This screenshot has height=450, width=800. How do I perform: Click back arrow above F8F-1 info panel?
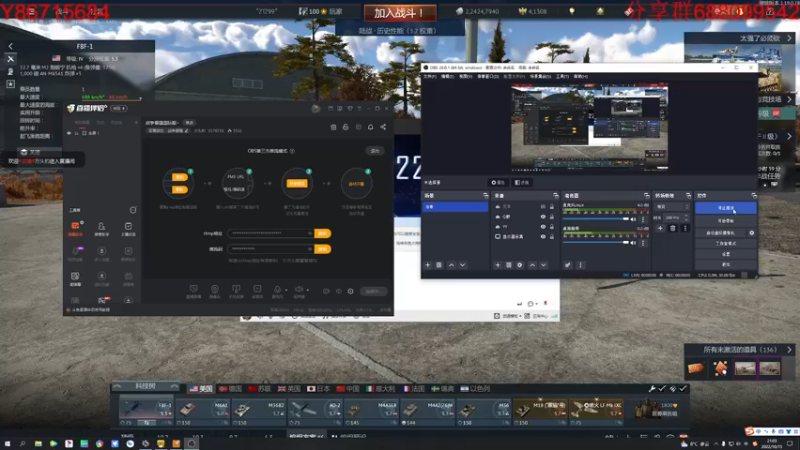click(10, 46)
